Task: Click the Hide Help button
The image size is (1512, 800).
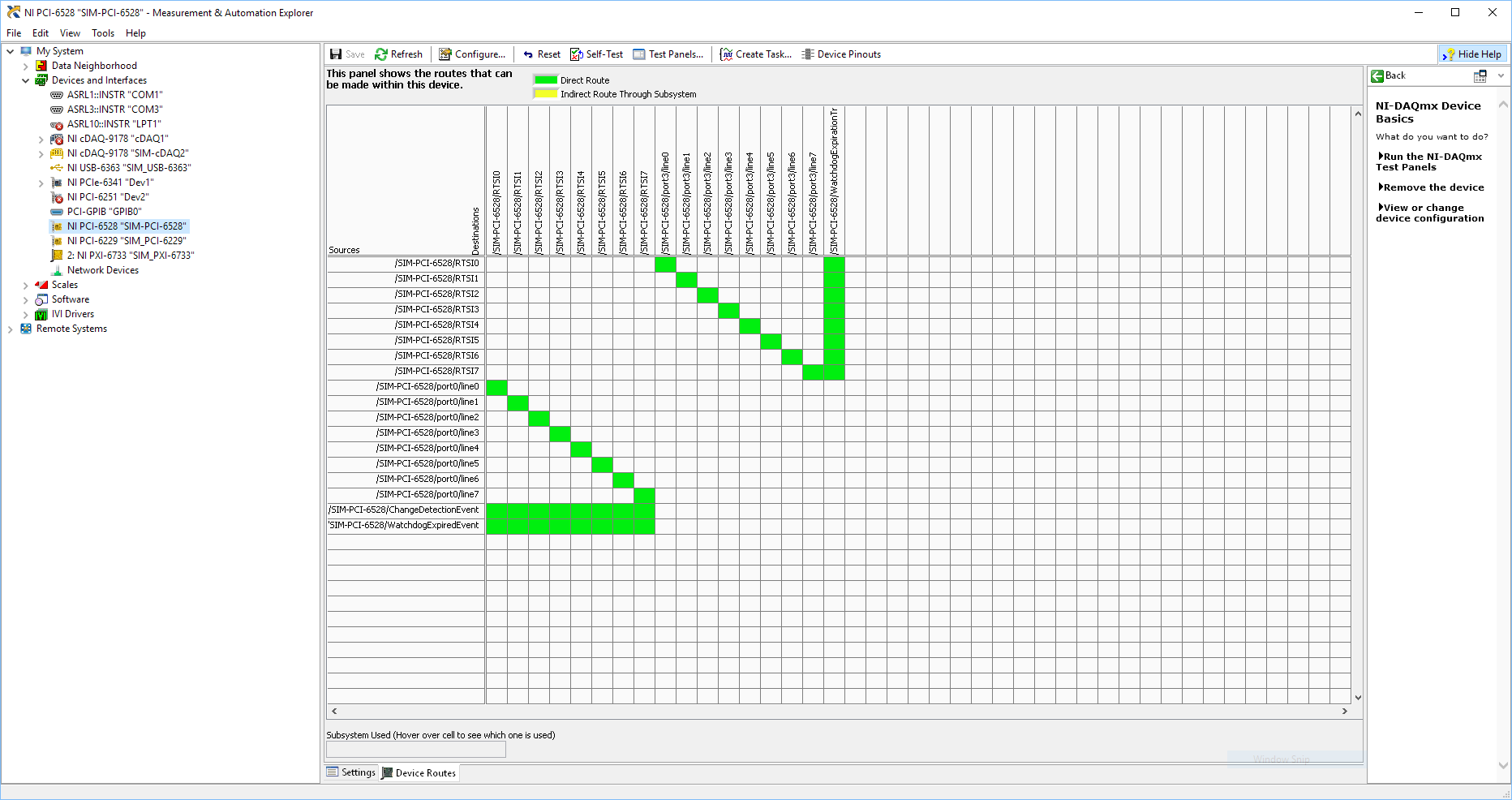Action: [1472, 54]
